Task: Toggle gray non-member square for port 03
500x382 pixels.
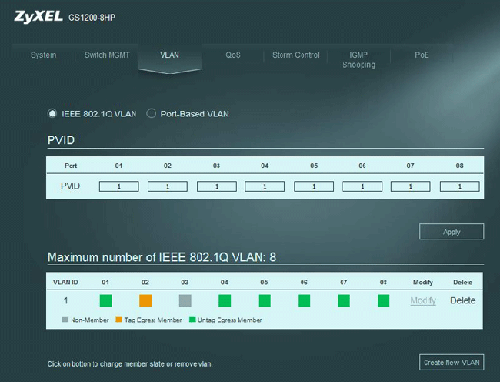Action: click(x=185, y=301)
